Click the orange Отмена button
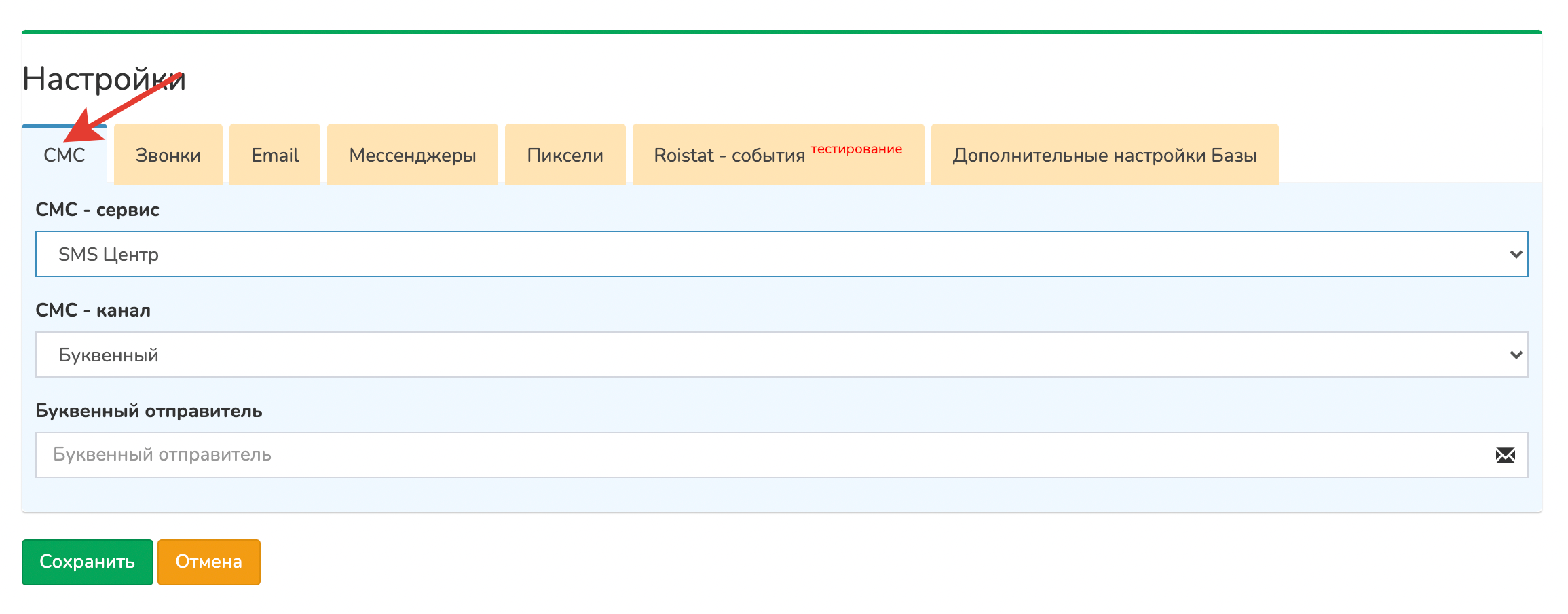This screenshot has width=1568, height=614. click(209, 562)
